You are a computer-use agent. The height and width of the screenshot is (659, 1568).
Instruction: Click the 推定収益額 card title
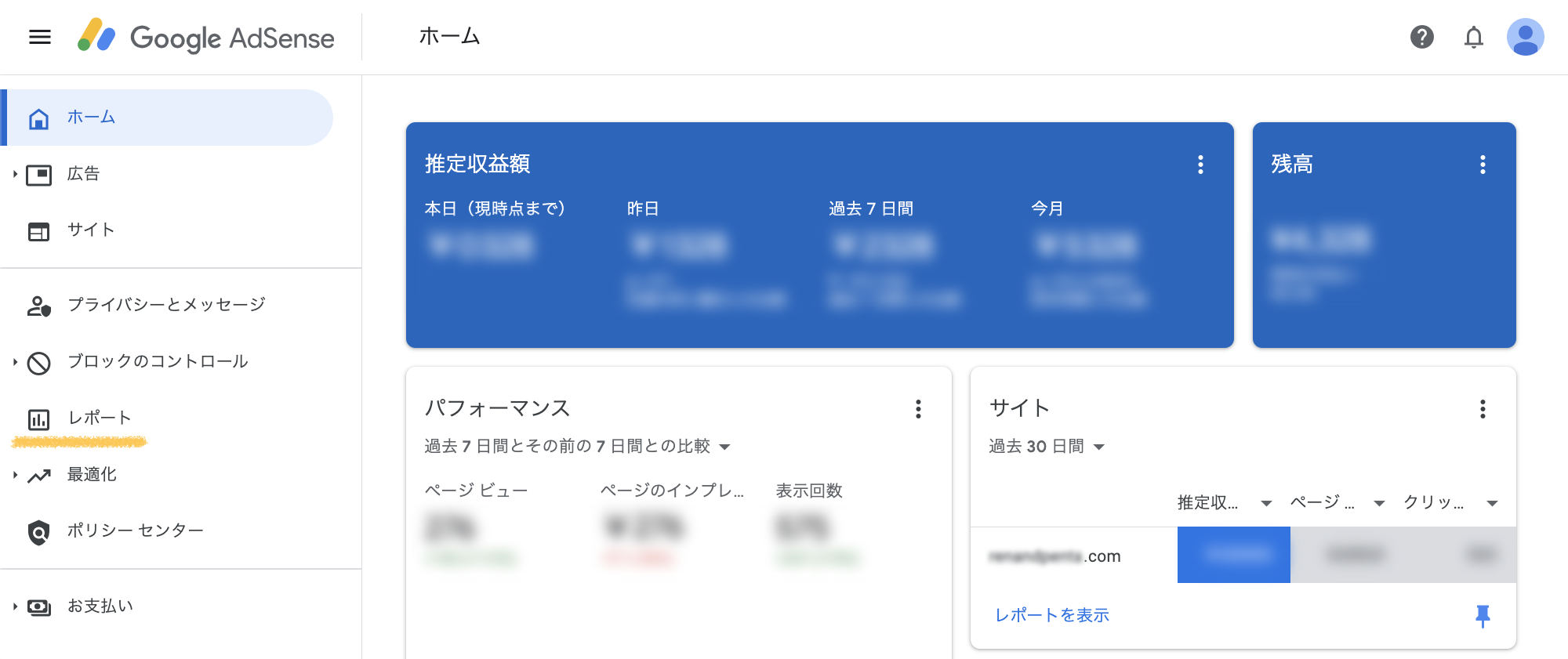click(477, 164)
